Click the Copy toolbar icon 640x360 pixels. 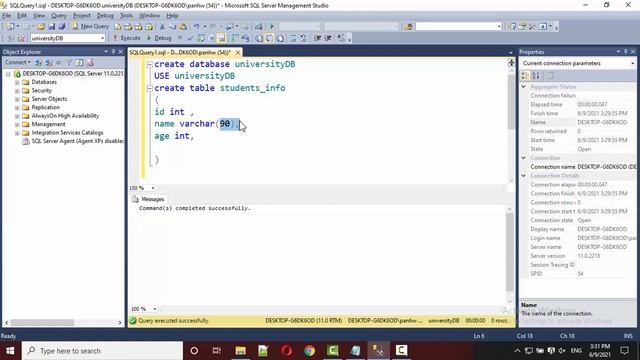pos(173,27)
